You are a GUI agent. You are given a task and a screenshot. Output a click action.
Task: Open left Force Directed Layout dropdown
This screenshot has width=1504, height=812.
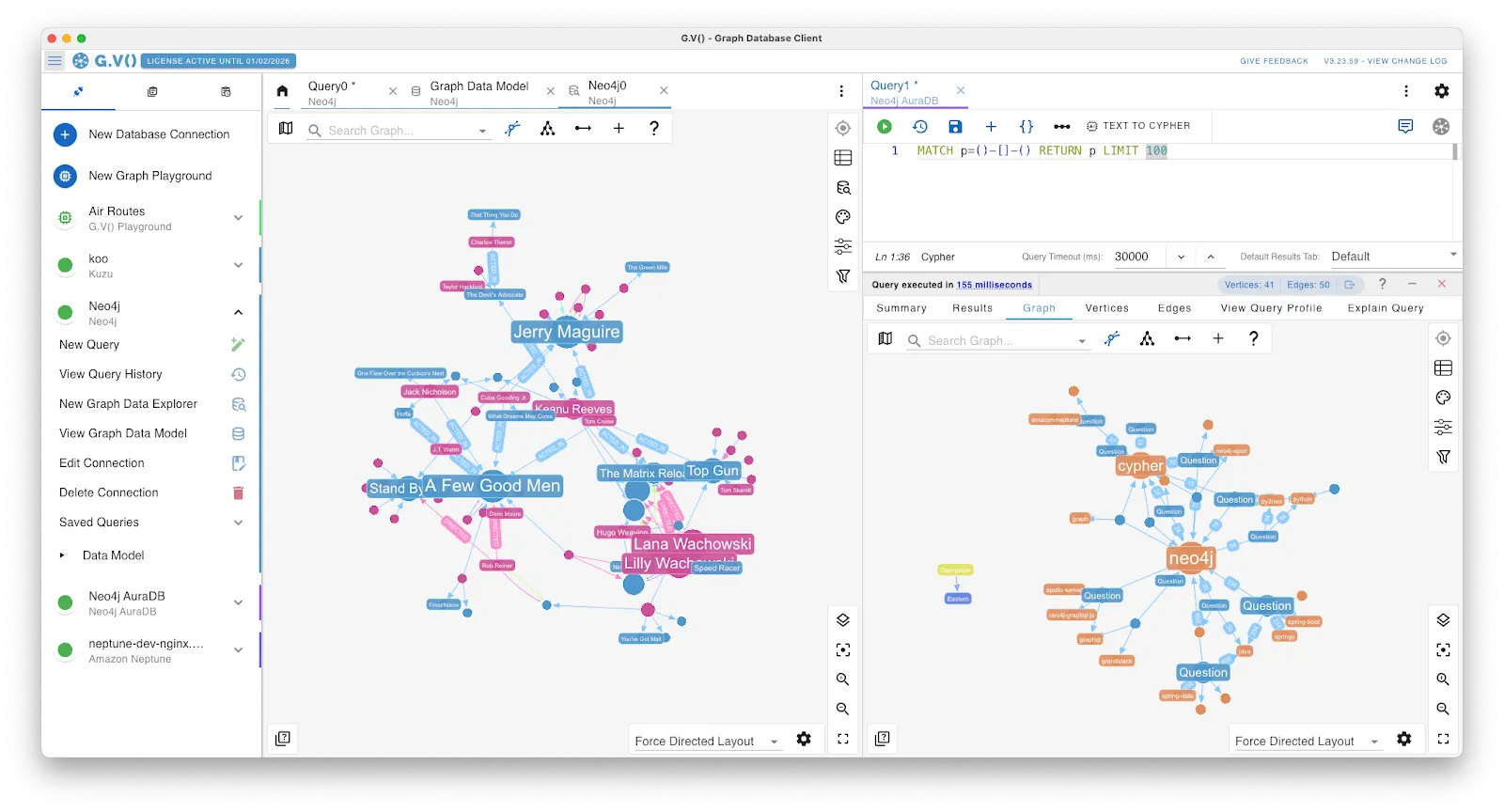coord(707,741)
